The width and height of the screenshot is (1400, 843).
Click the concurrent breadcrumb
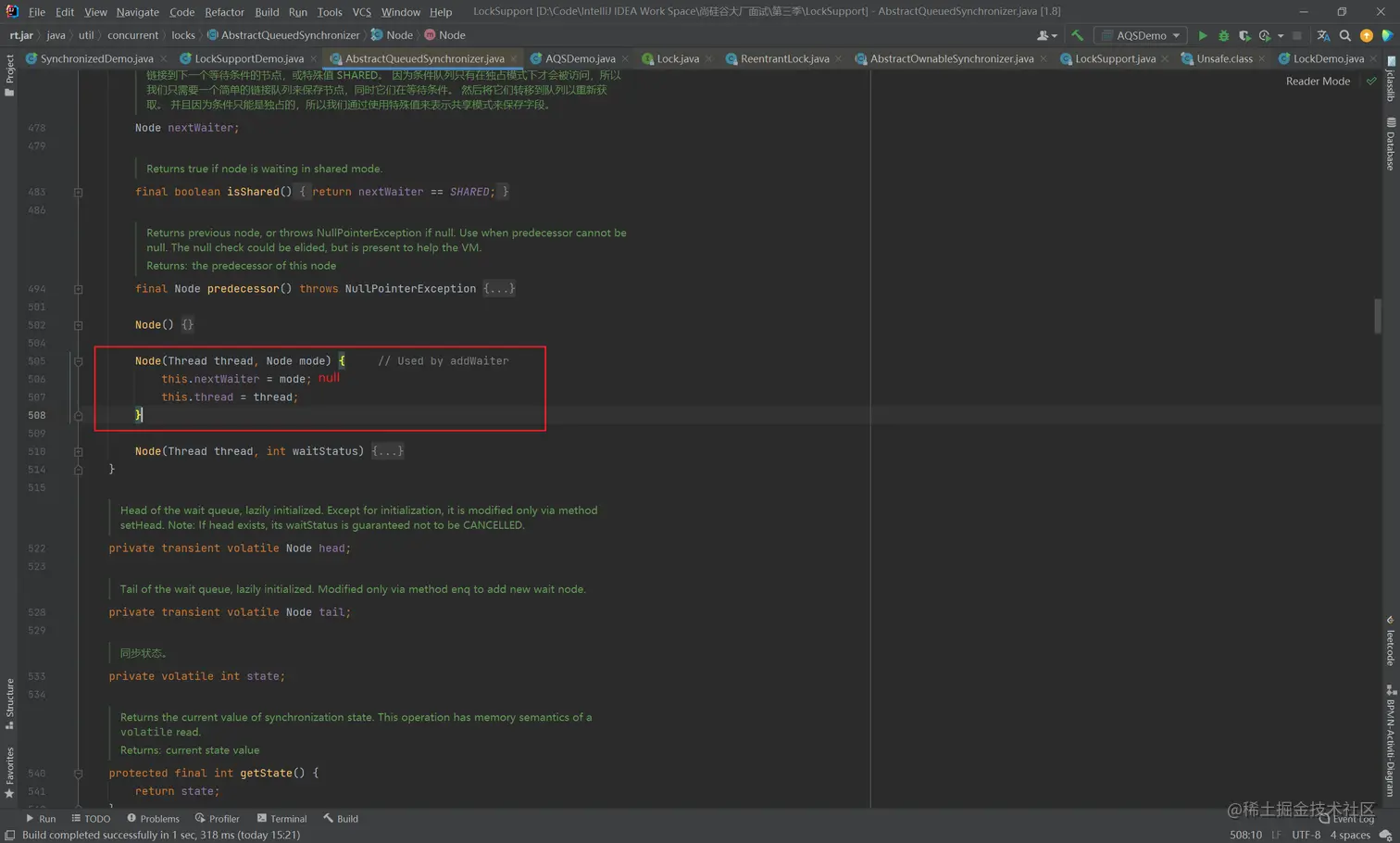pyautogui.click(x=132, y=35)
